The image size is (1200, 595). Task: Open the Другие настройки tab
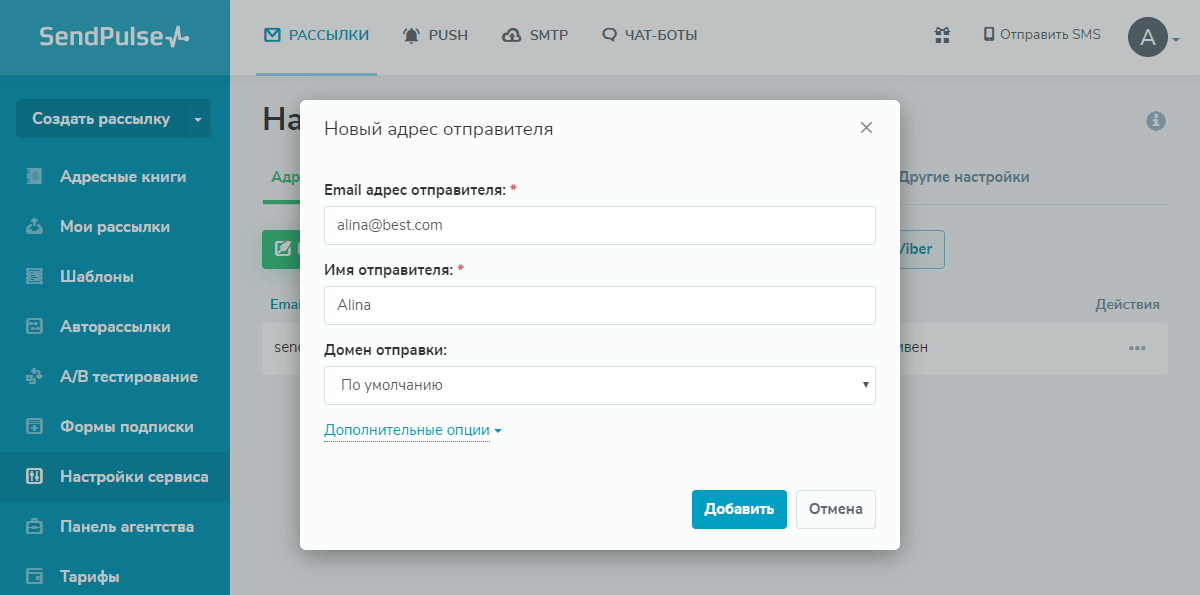click(965, 176)
